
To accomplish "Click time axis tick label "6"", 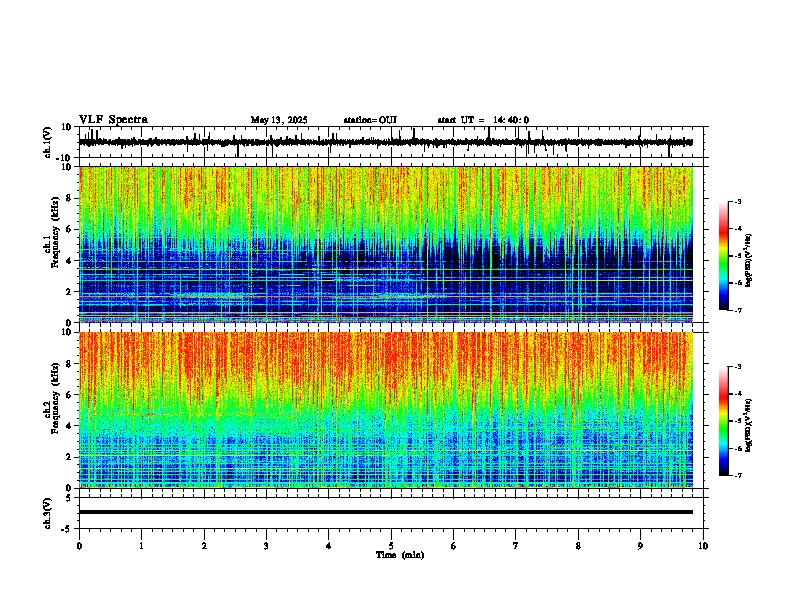I will tap(454, 546).
